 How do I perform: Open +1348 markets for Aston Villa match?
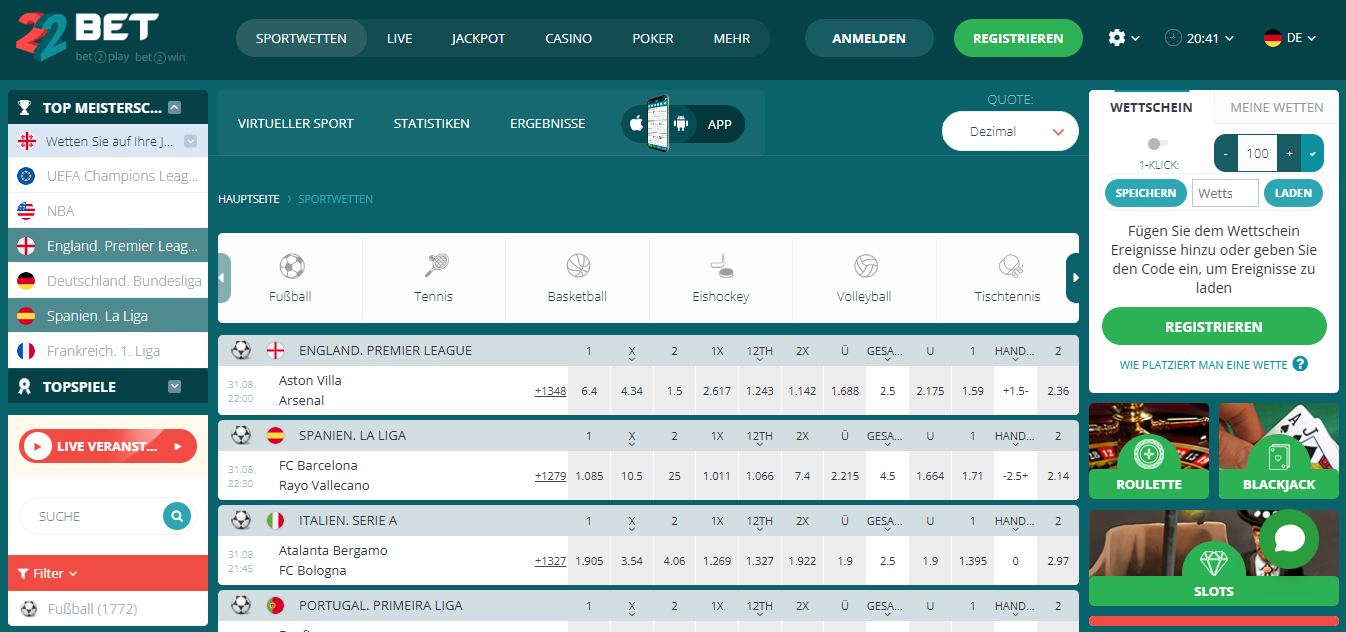pos(550,391)
